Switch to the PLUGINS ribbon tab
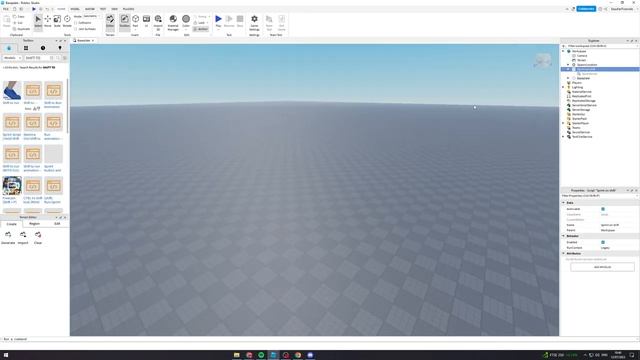Image resolution: width=640 pixels, height=360 pixels. pyautogui.click(x=129, y=9)
